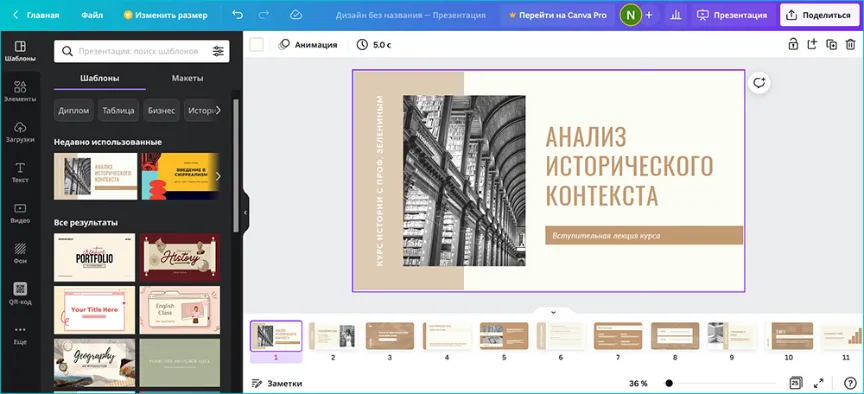Select the English Class template
The image size is (864, 394).
coord(180,310)
